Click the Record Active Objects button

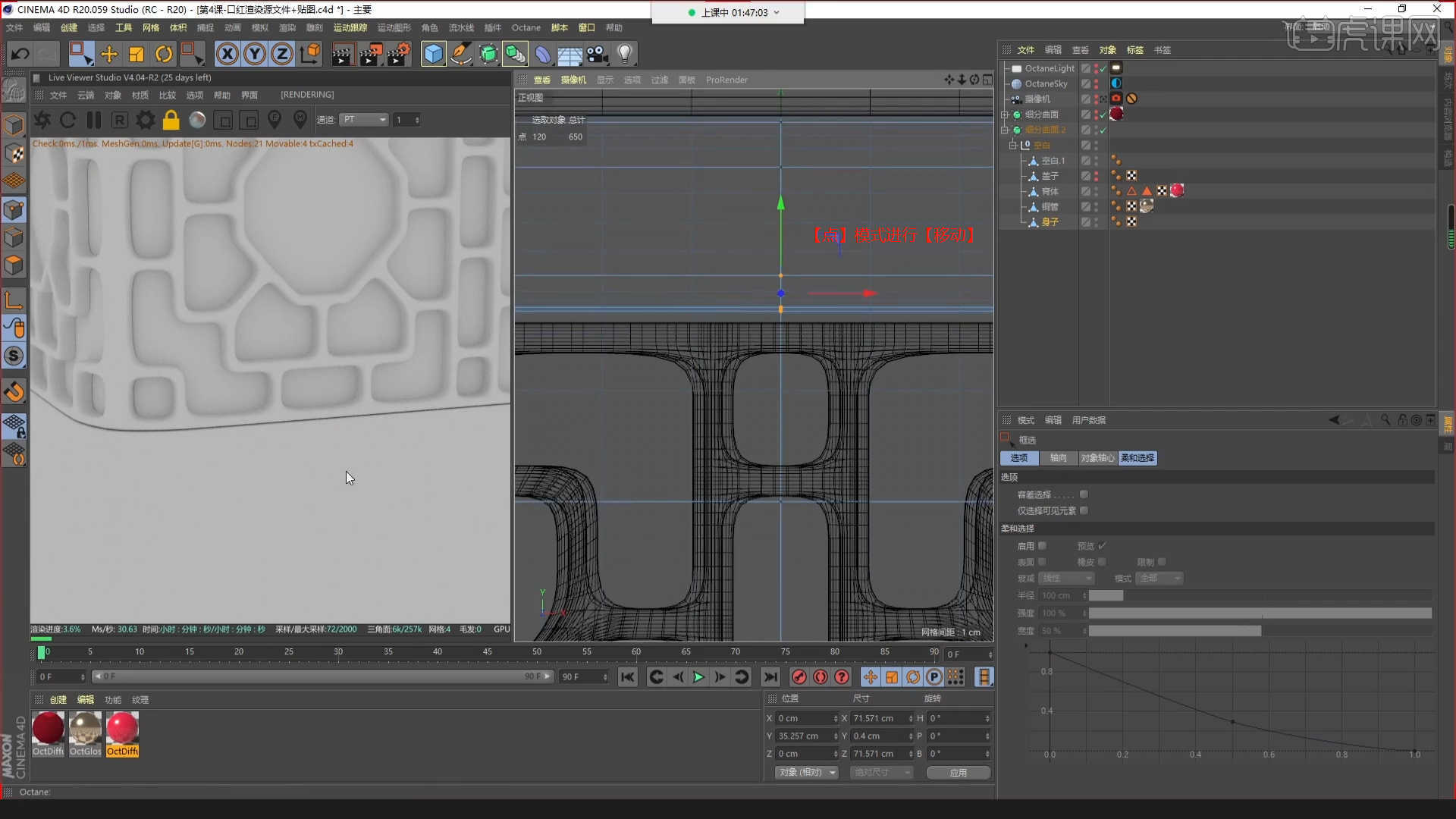799,677
